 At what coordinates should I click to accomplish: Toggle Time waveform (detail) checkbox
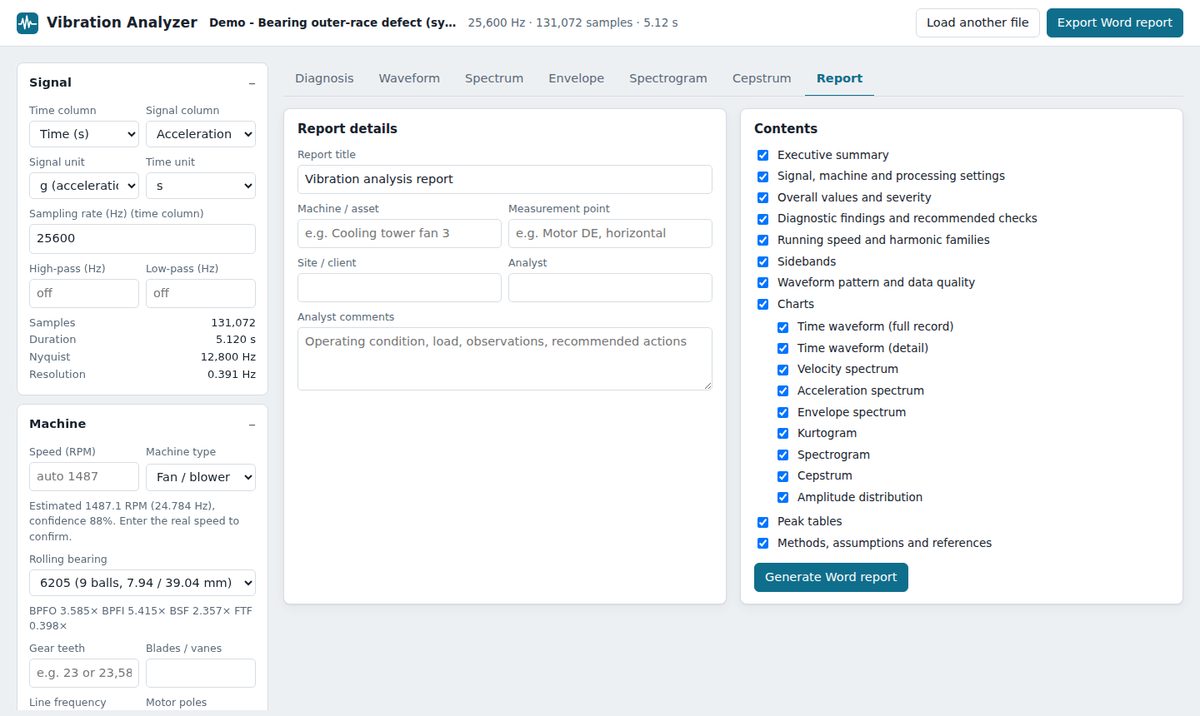[x=783, y=348]
